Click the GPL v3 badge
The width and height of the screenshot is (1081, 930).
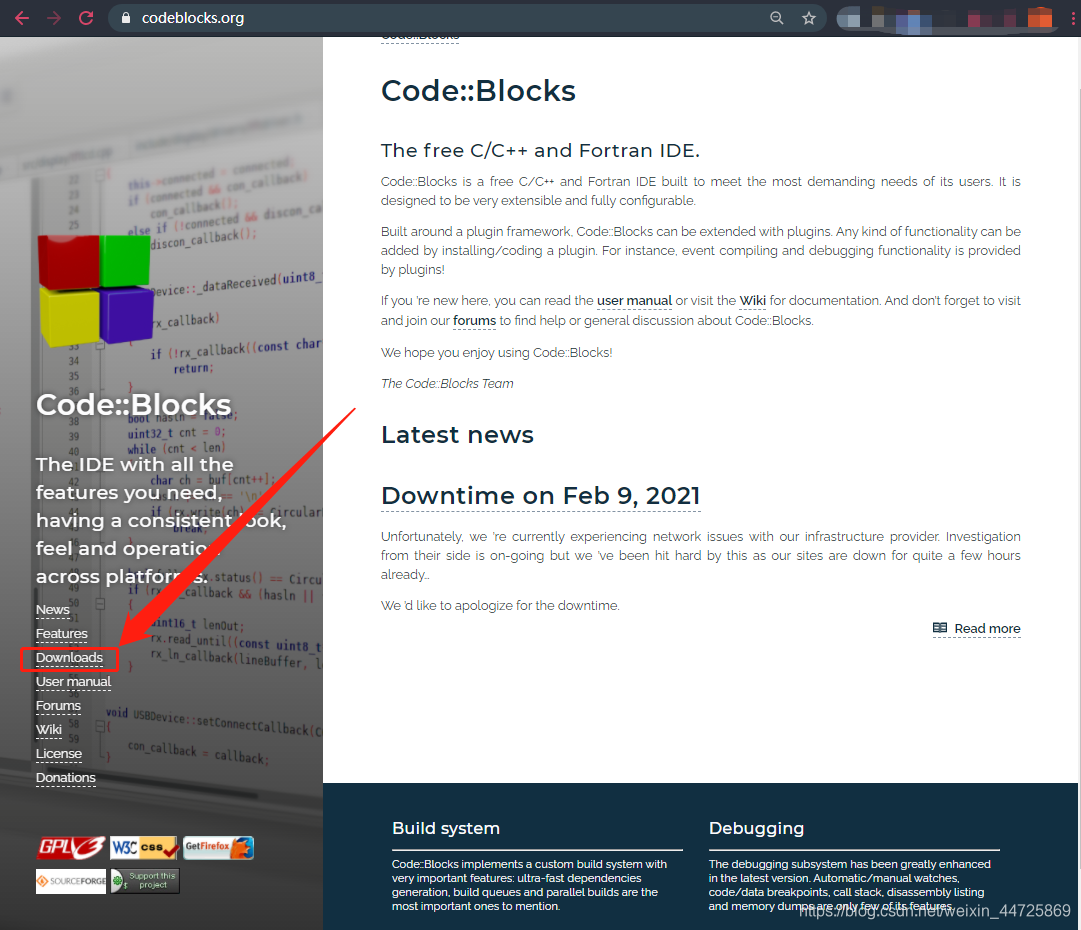71,847
